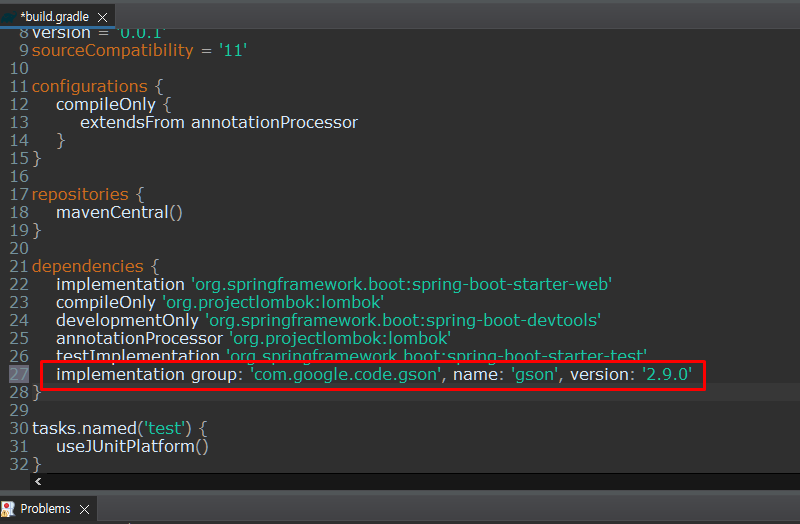This screenshot has height=524, width=800.
Task: Click line number 30 in gutter
Action: point(19,428)
